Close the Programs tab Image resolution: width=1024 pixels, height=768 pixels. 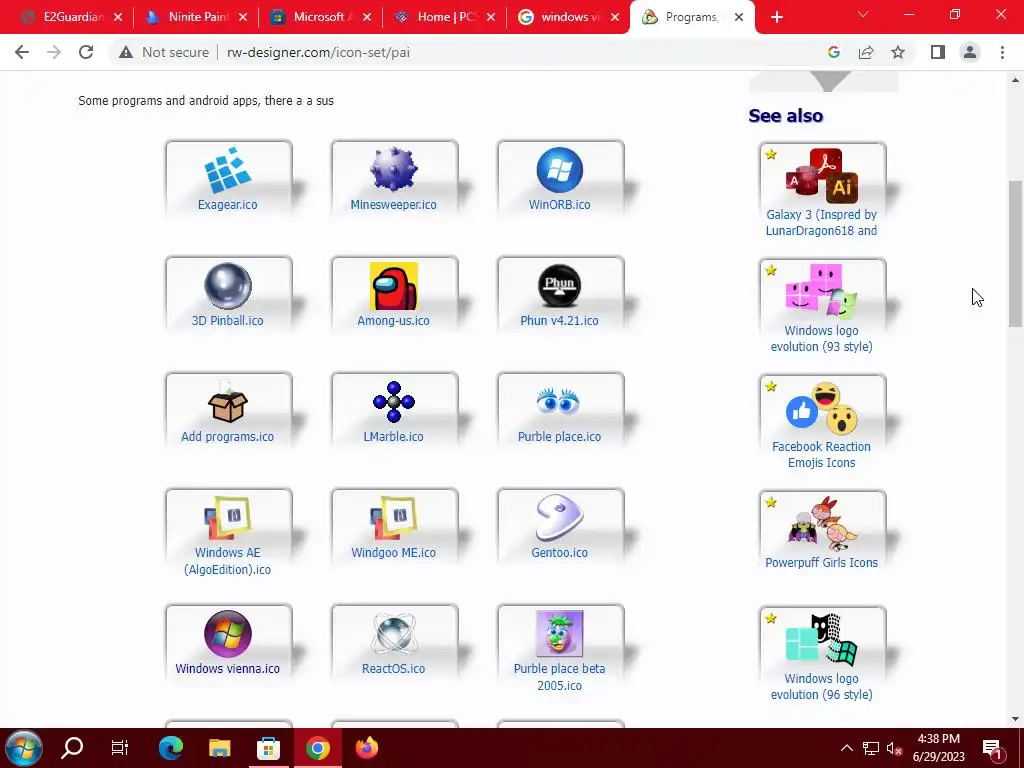tap(739, 18)
